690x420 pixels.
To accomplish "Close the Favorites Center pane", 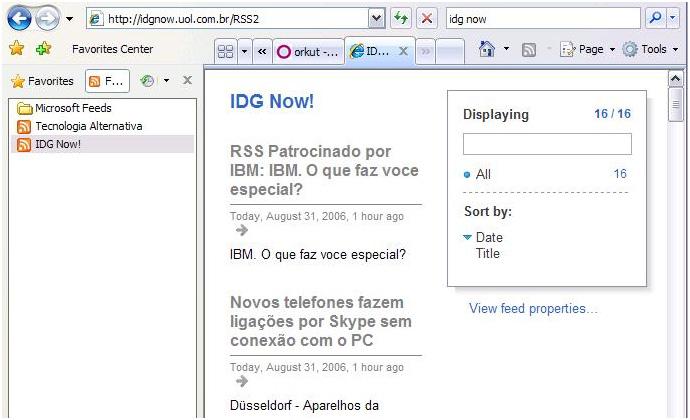I will [x=187, y=80].
